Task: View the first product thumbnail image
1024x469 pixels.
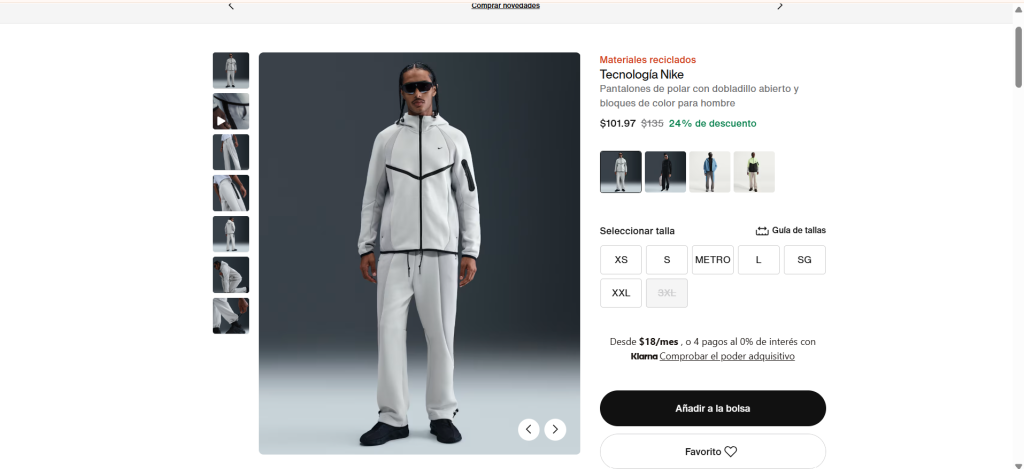Action: click(x=231, y=70)
